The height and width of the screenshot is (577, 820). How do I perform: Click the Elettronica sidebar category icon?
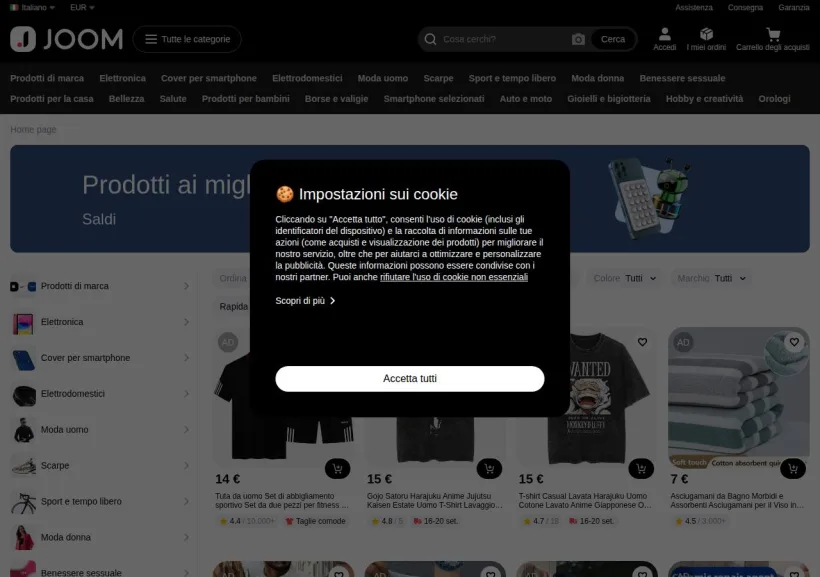[23, 323]
